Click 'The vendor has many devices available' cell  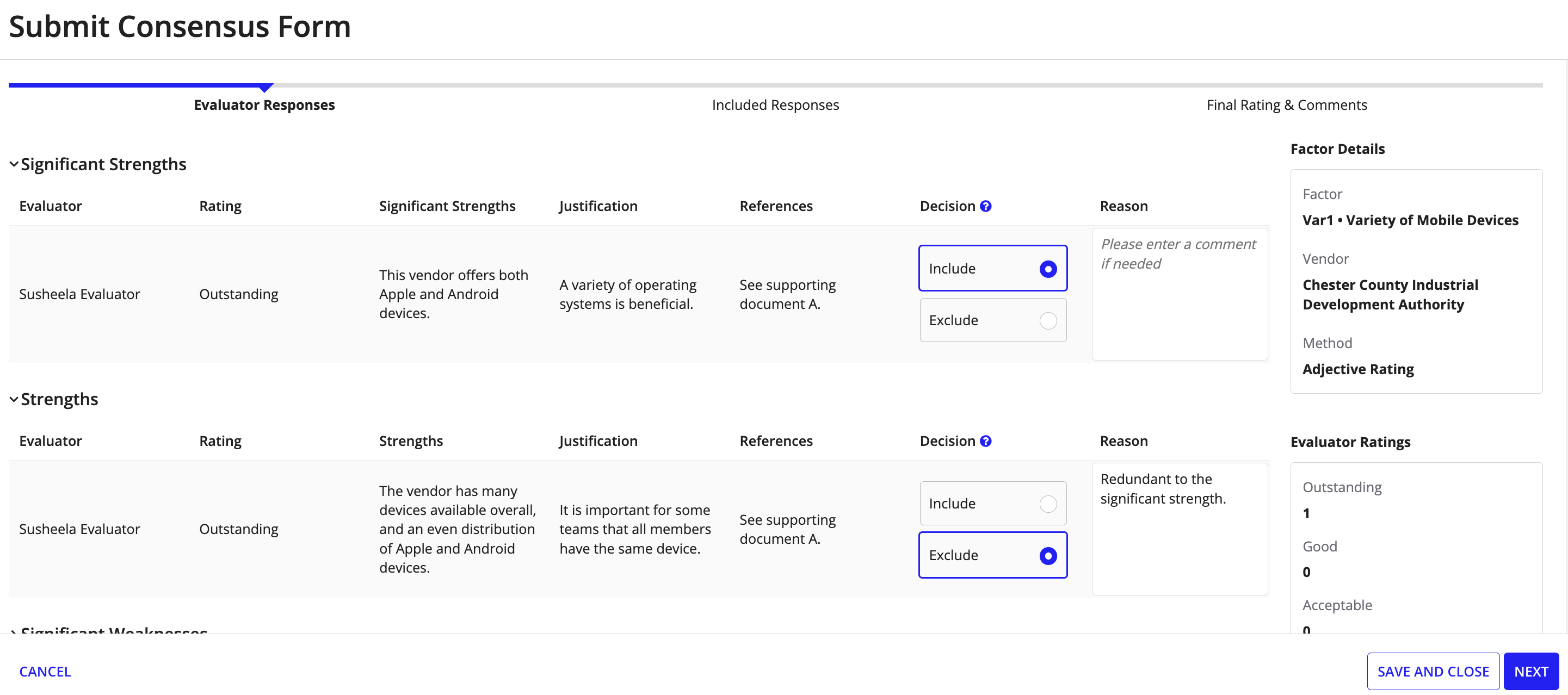(x=457, y=529)
